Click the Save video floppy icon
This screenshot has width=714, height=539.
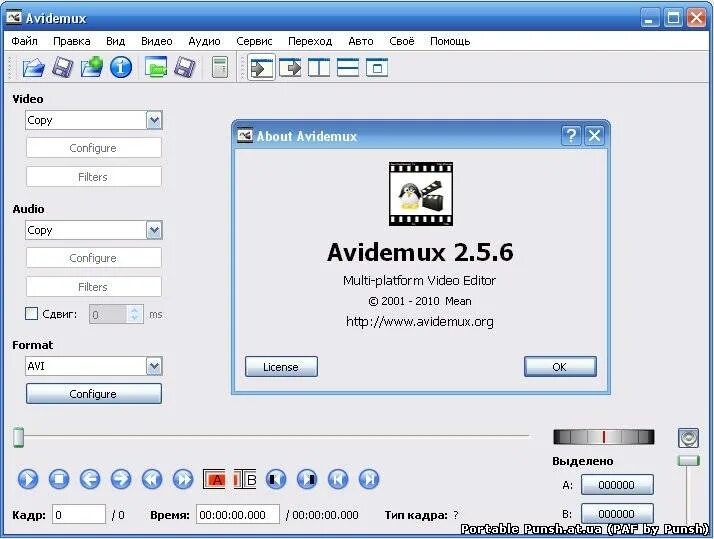[62, 68]
